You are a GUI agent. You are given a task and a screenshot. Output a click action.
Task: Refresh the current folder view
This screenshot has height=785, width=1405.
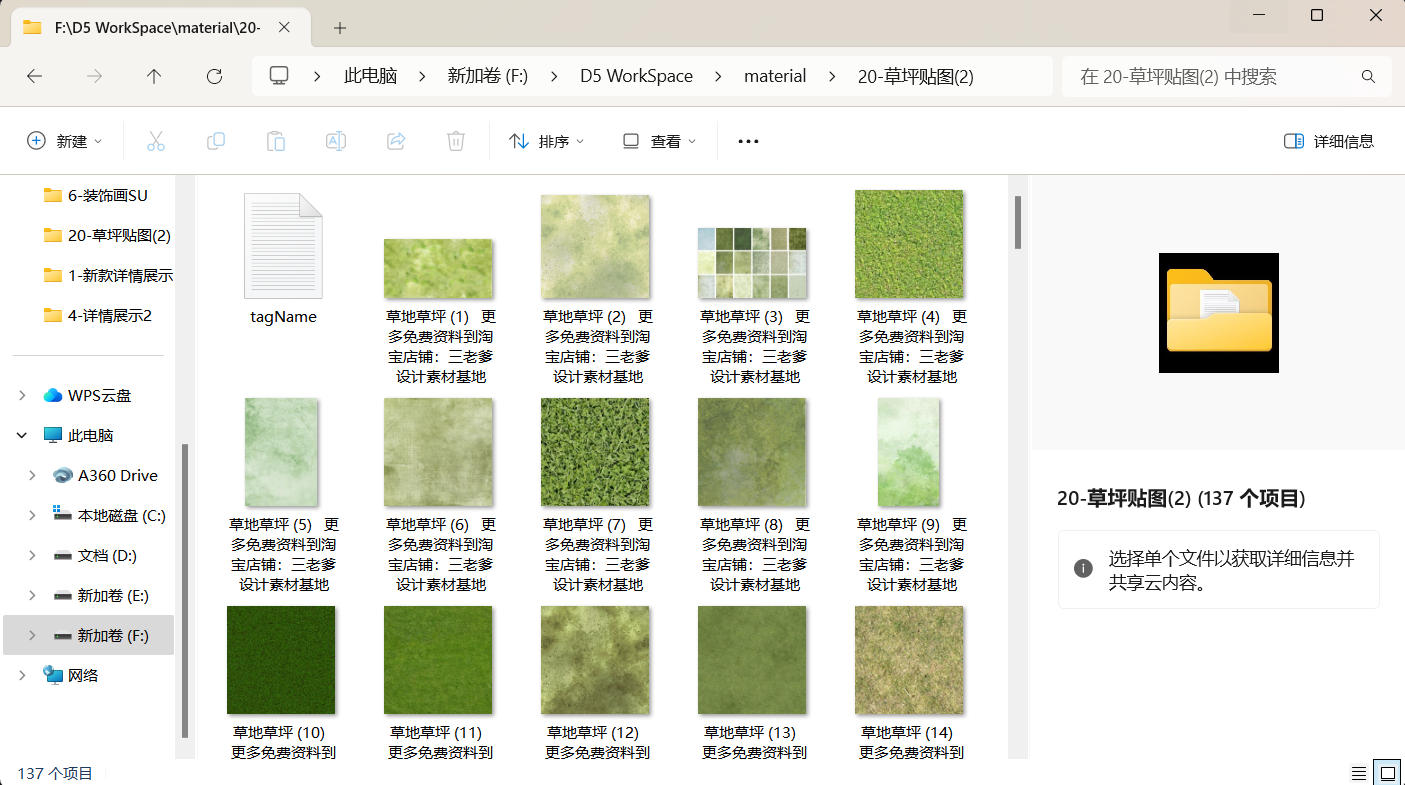pos(214,76)
